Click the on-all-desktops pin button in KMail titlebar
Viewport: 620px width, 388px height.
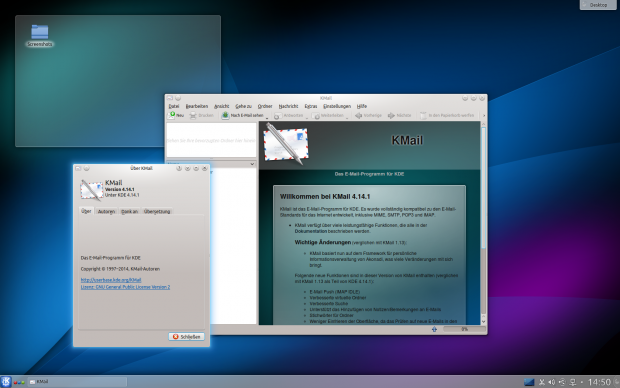click(x=178, y=98)
